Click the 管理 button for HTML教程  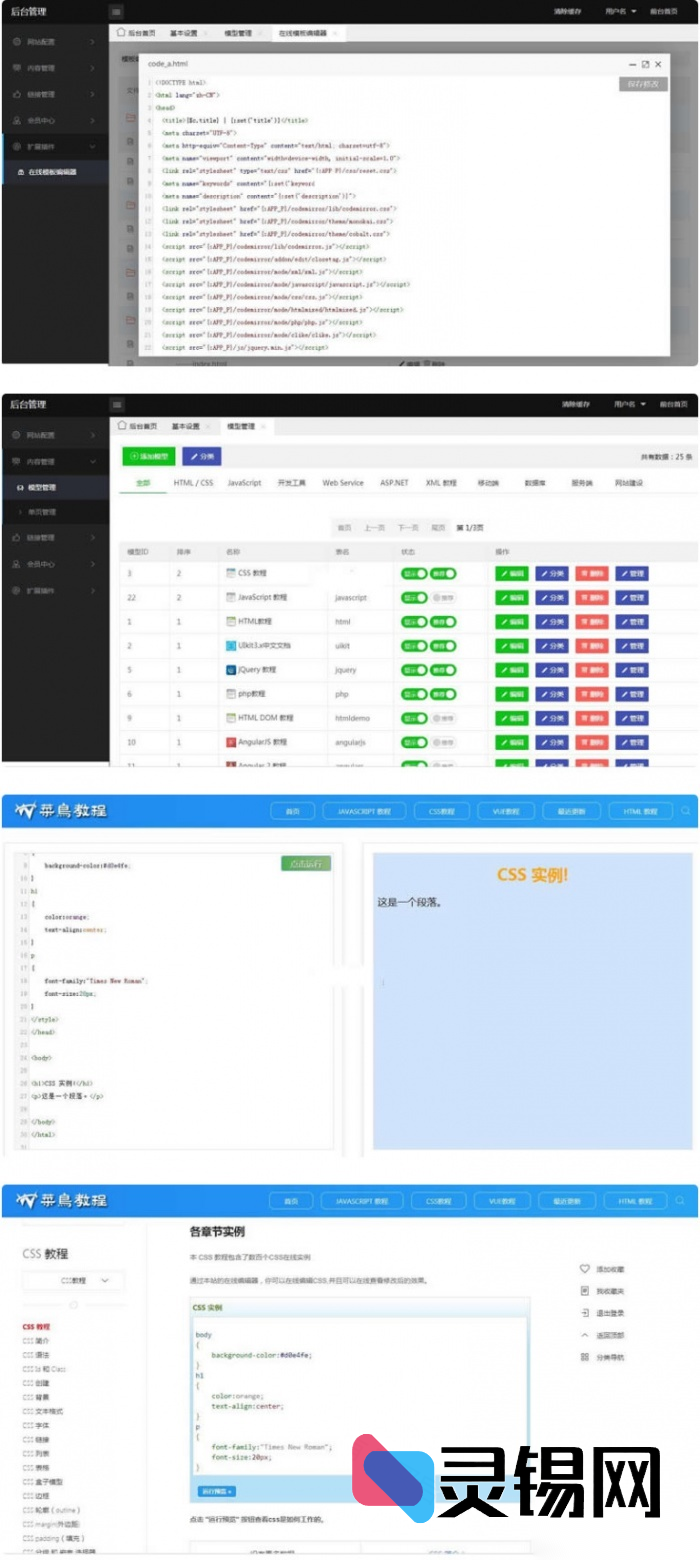[x=632, y=621]
